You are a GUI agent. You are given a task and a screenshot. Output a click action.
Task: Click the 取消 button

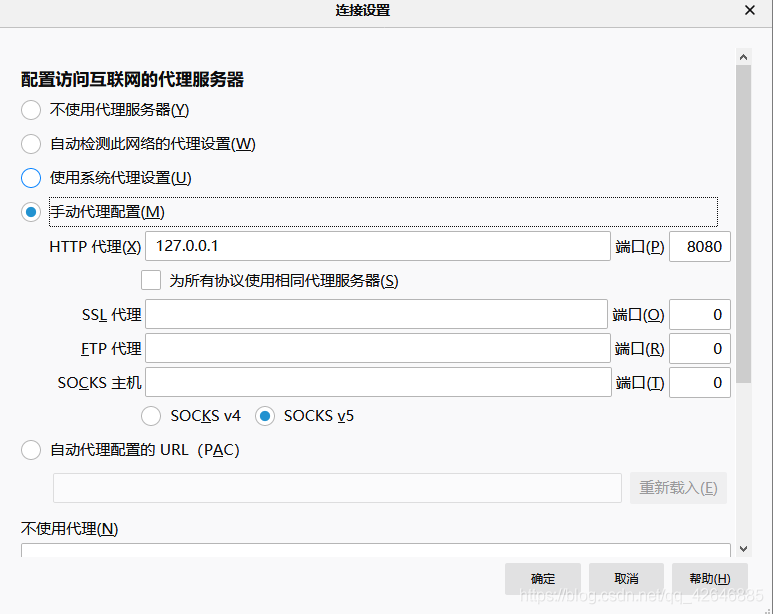tap(626, 578)
